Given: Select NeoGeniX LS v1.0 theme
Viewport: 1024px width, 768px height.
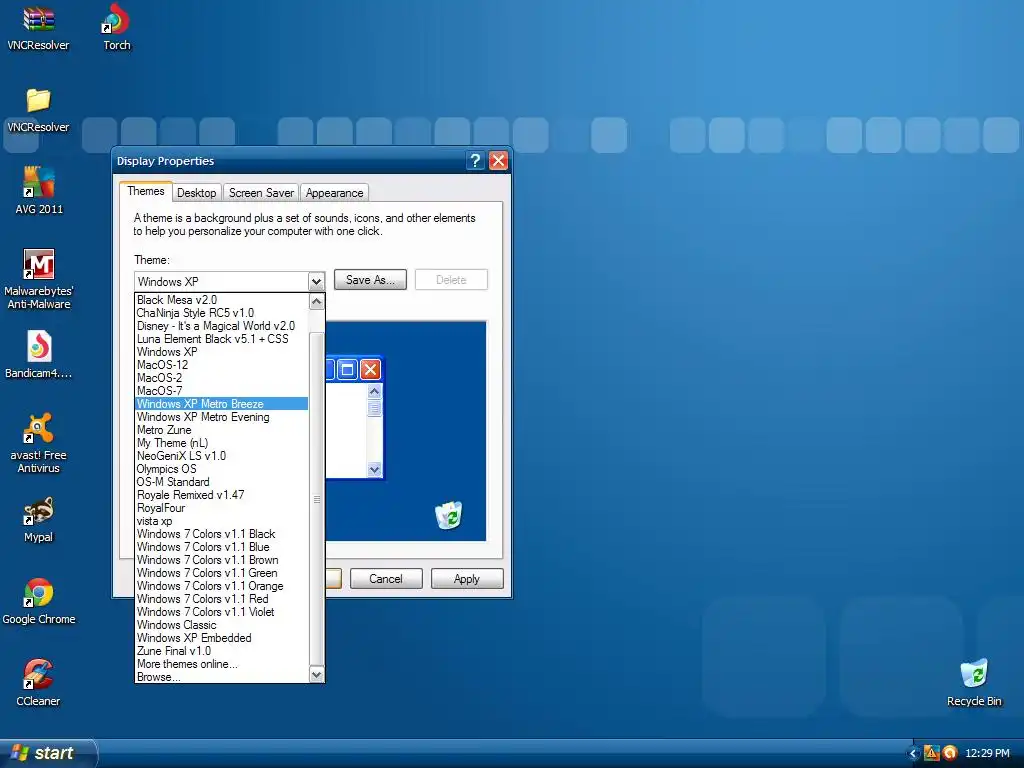Looking at the screenshot, I should (221, 456).
